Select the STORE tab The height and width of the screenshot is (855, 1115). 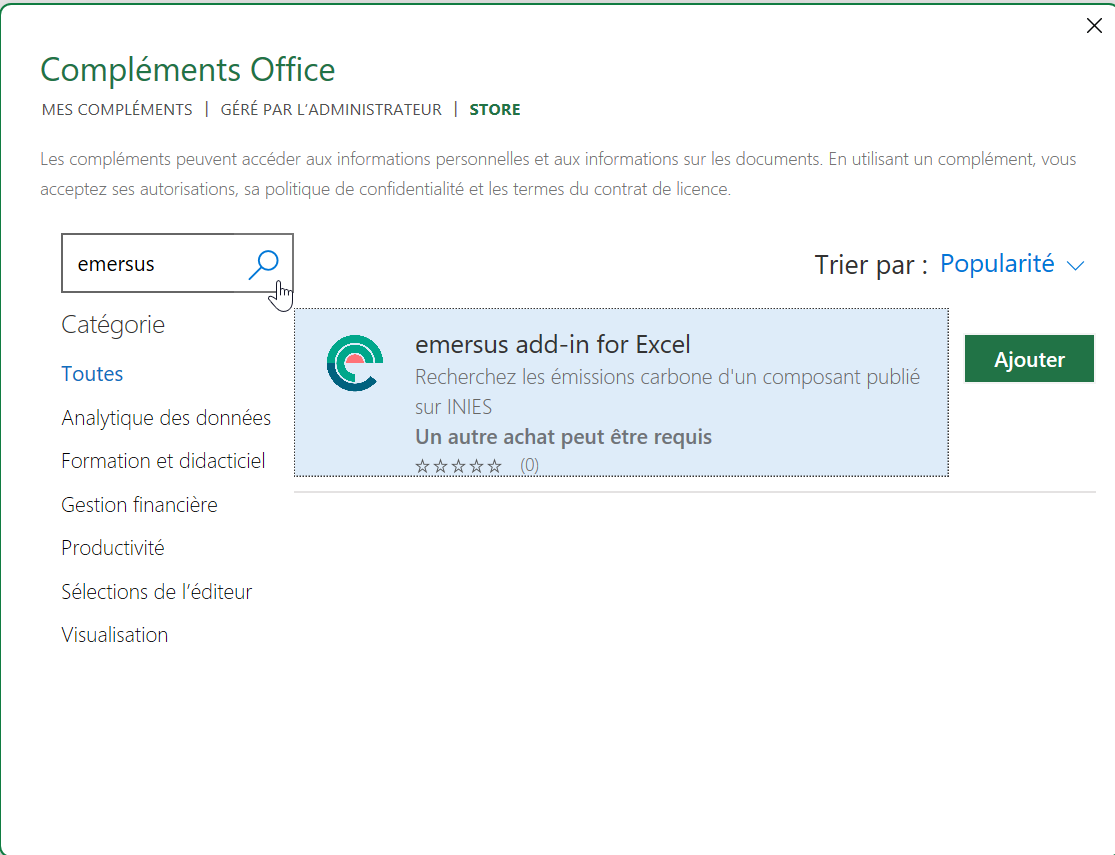point(495,110)
